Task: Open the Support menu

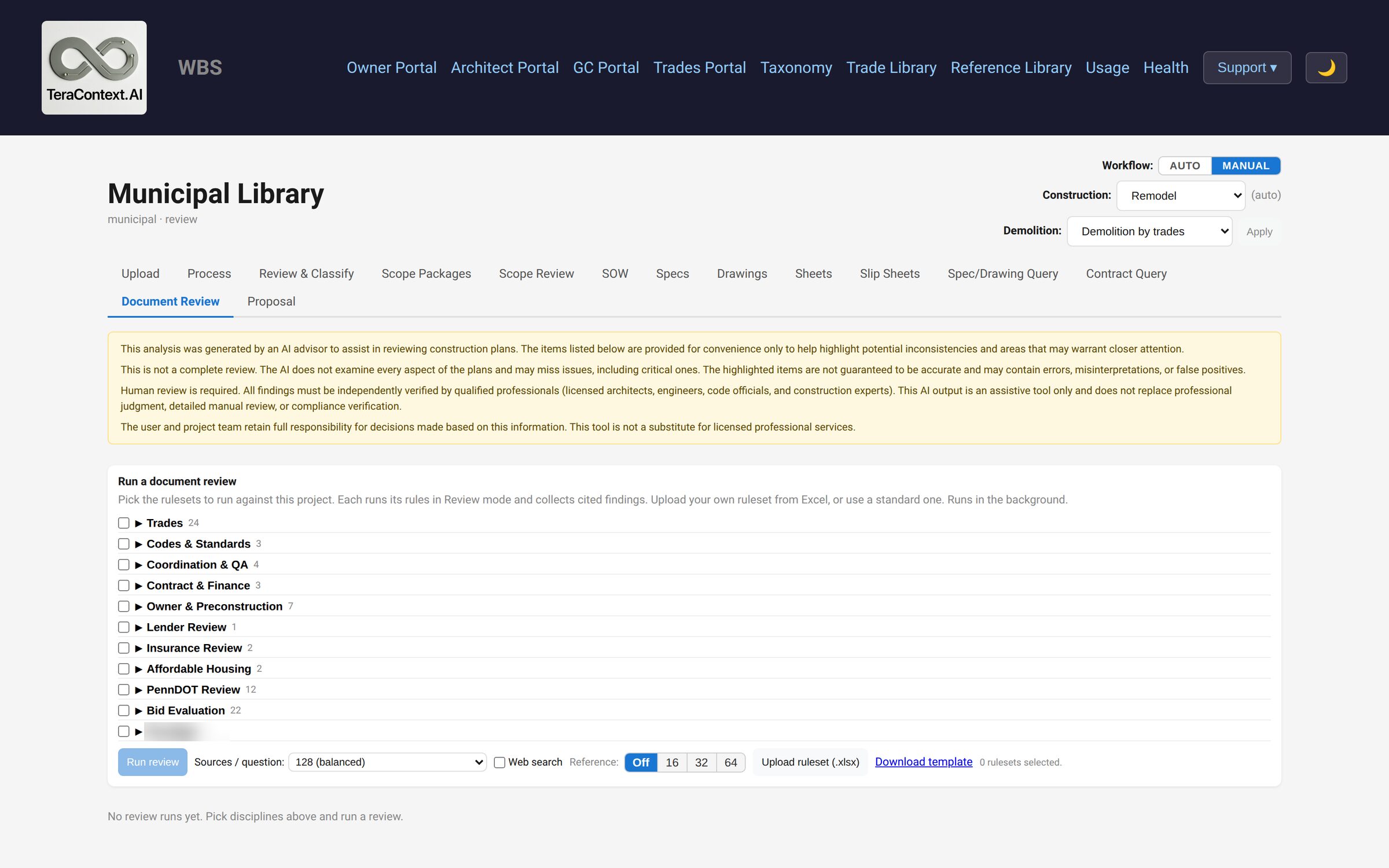Action: 1247,68
